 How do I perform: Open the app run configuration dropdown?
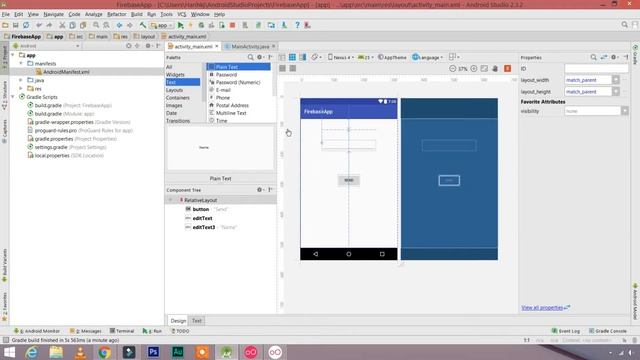[162, 25]
